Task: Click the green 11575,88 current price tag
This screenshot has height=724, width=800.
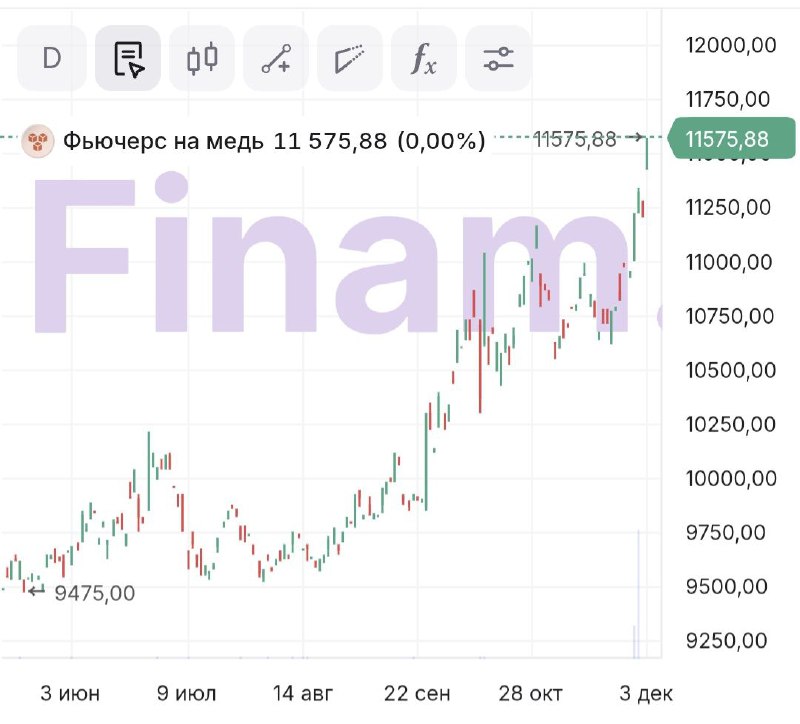Action: point(731,139)
